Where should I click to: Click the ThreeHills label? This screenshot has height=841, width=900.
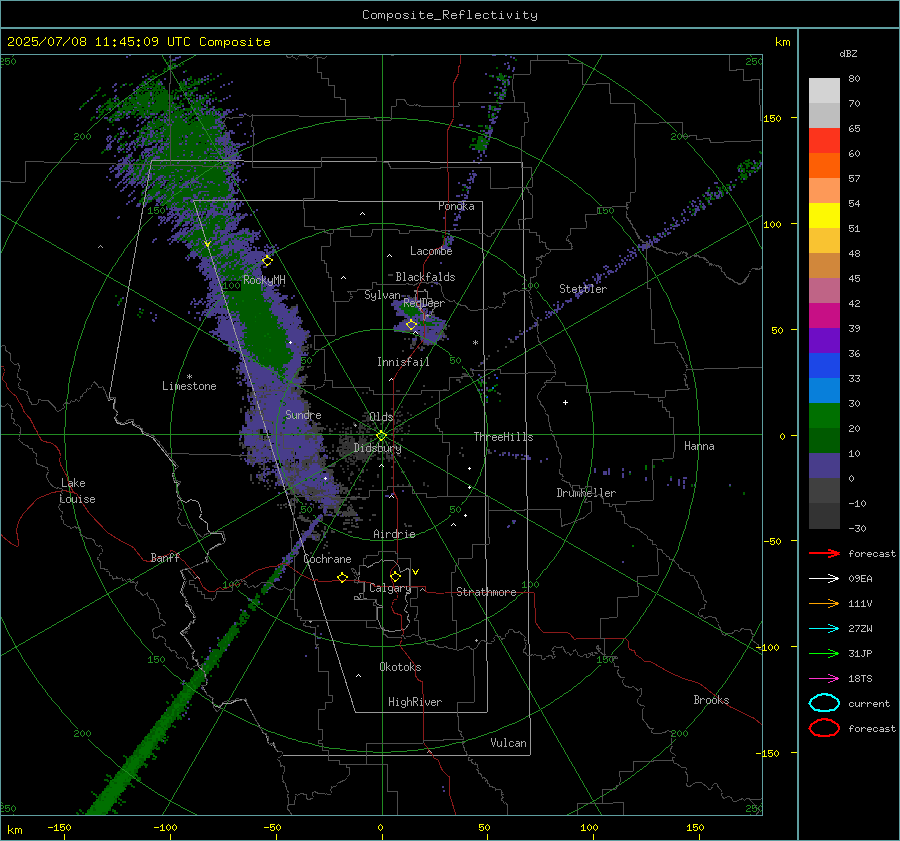coord(503,437)
